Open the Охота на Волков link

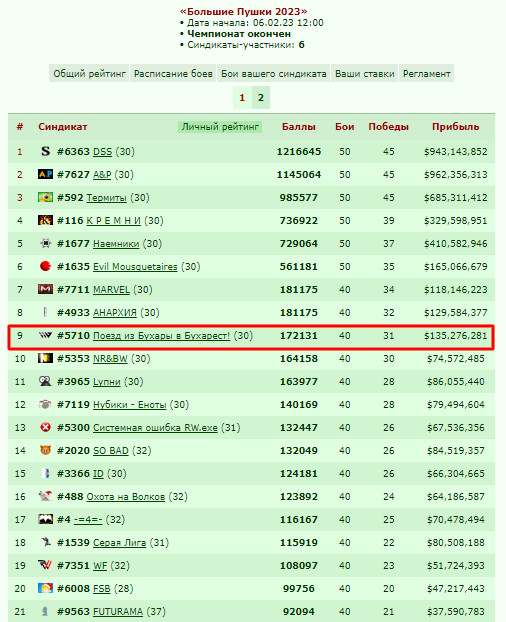coord(126,497)
